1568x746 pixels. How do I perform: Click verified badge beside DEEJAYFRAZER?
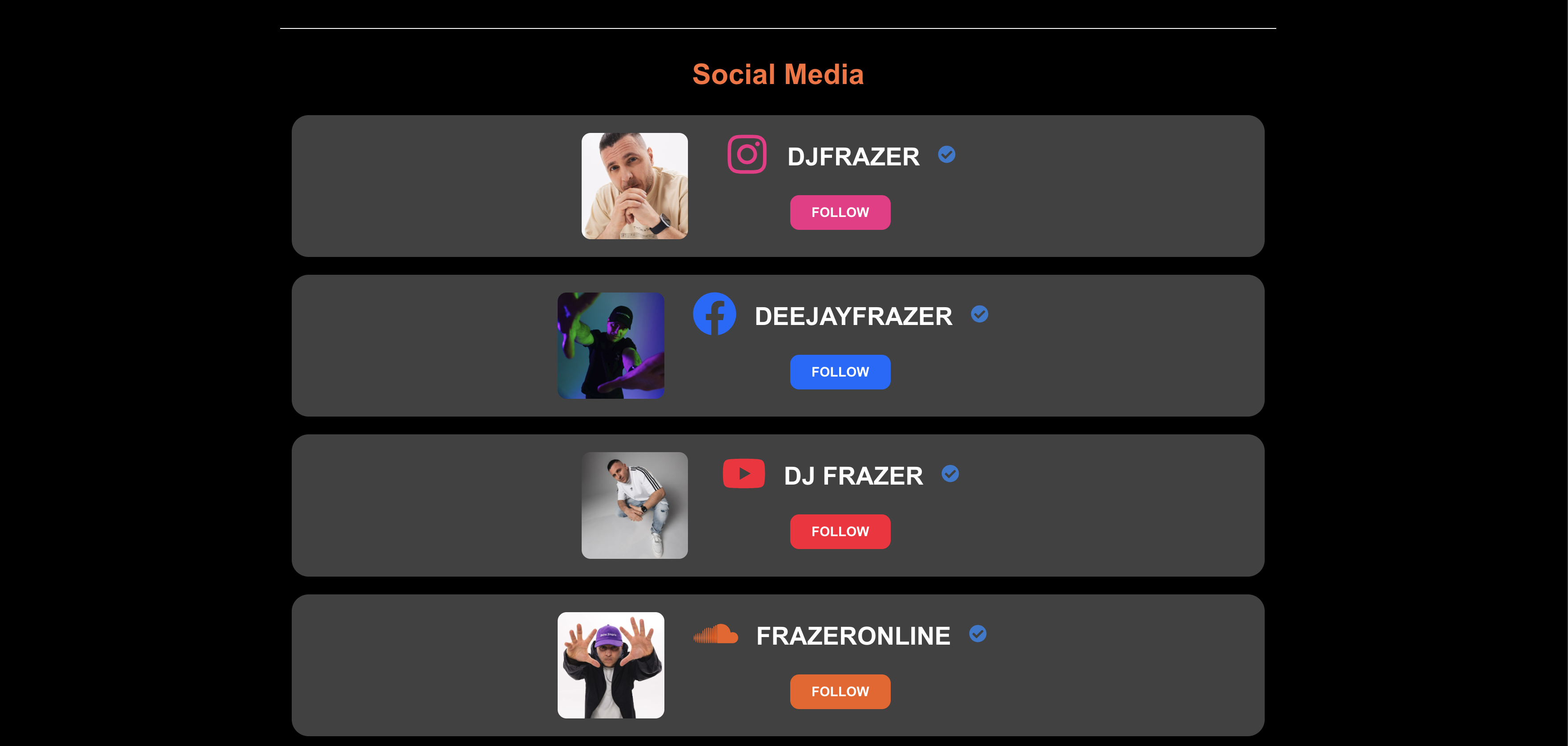coord(979,314)
